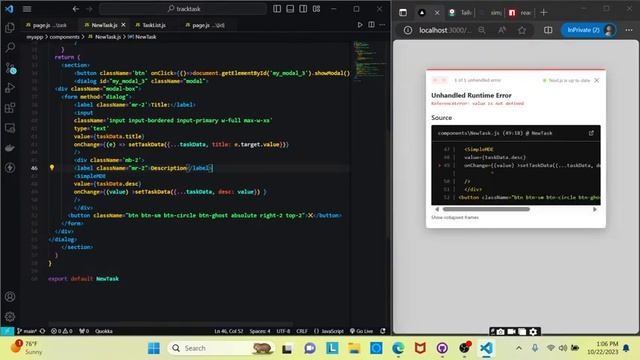
Task: Change CRLF end of line sequence
Action: [x=302, y=331]
